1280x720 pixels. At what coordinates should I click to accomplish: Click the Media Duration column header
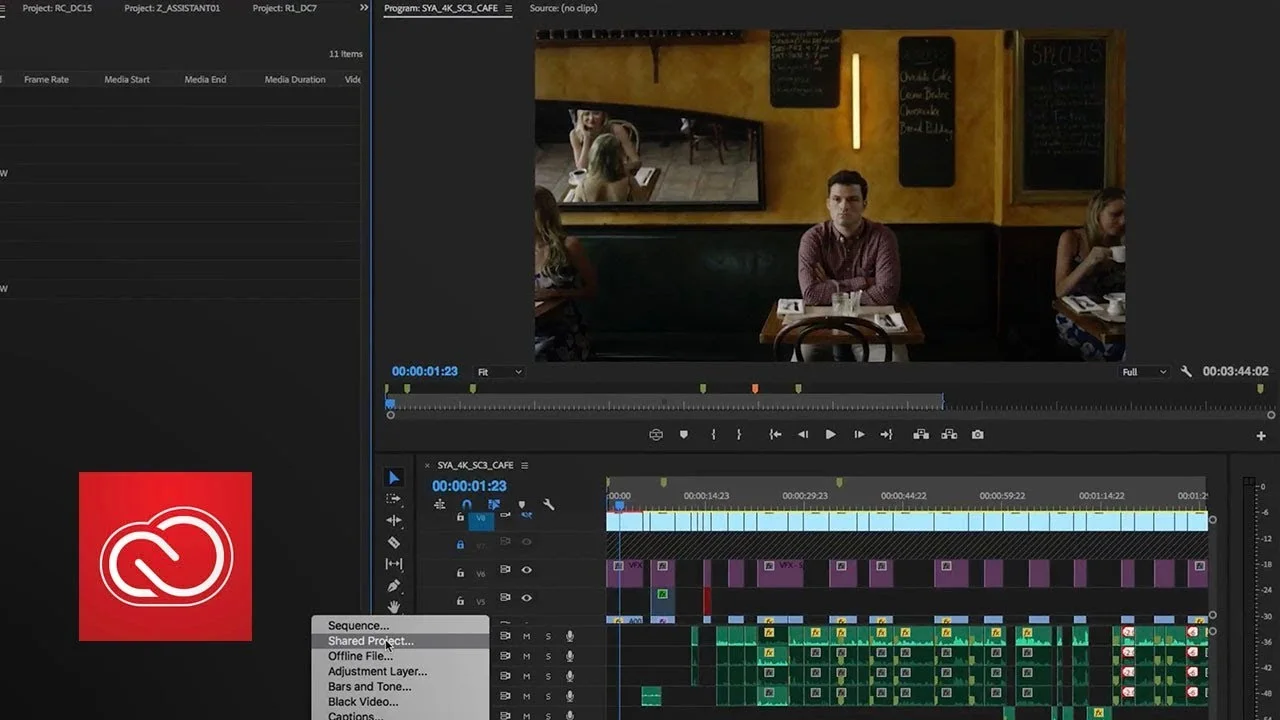click(x=295, y=80)
